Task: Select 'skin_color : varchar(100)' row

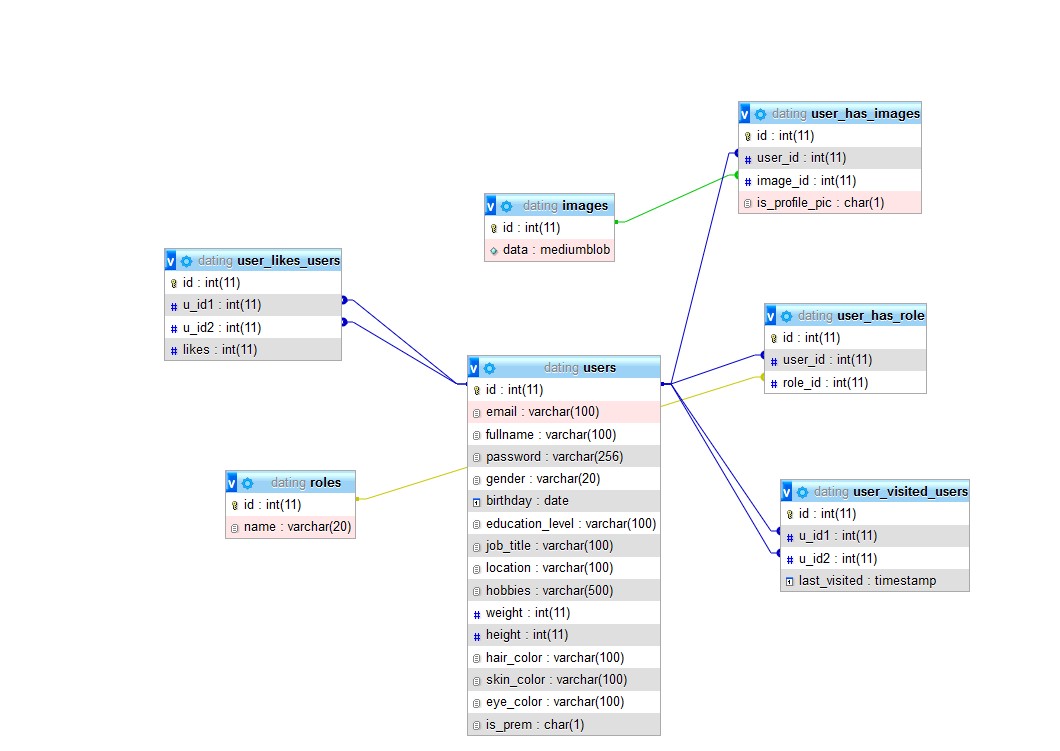Action: pos(564,679)
